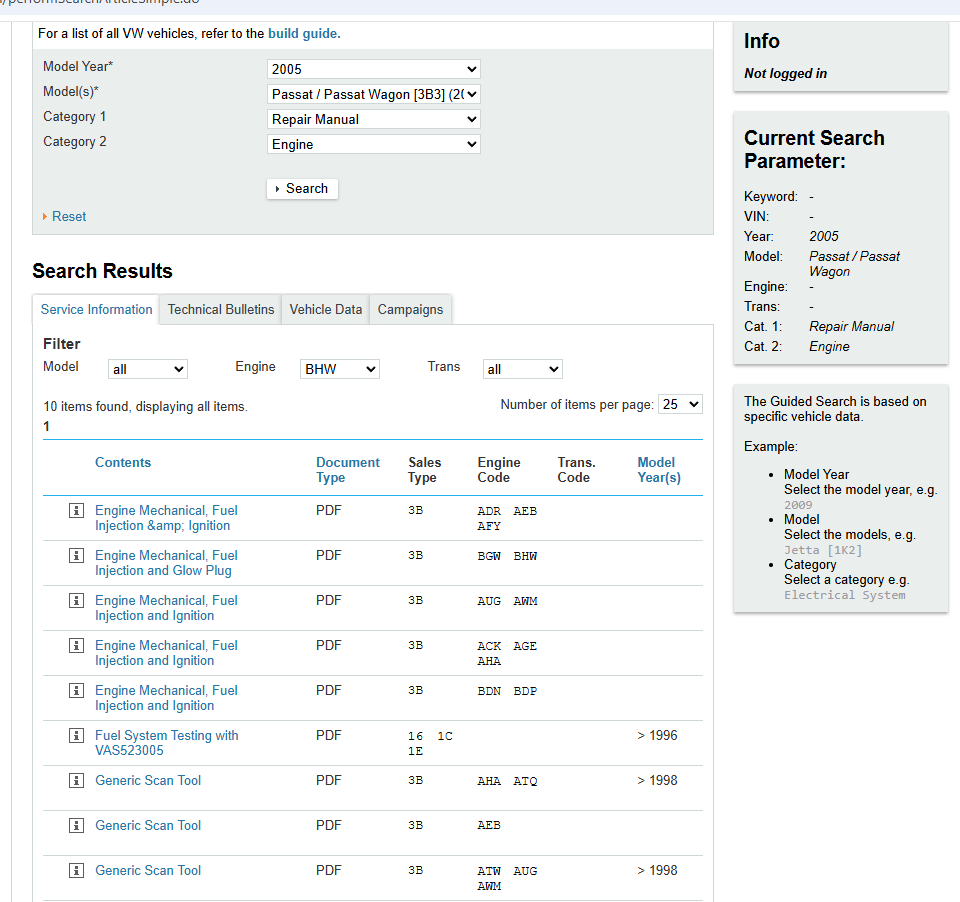Change the number of items per page
This screenshot has width=960, height=902.
click(680, 404)
